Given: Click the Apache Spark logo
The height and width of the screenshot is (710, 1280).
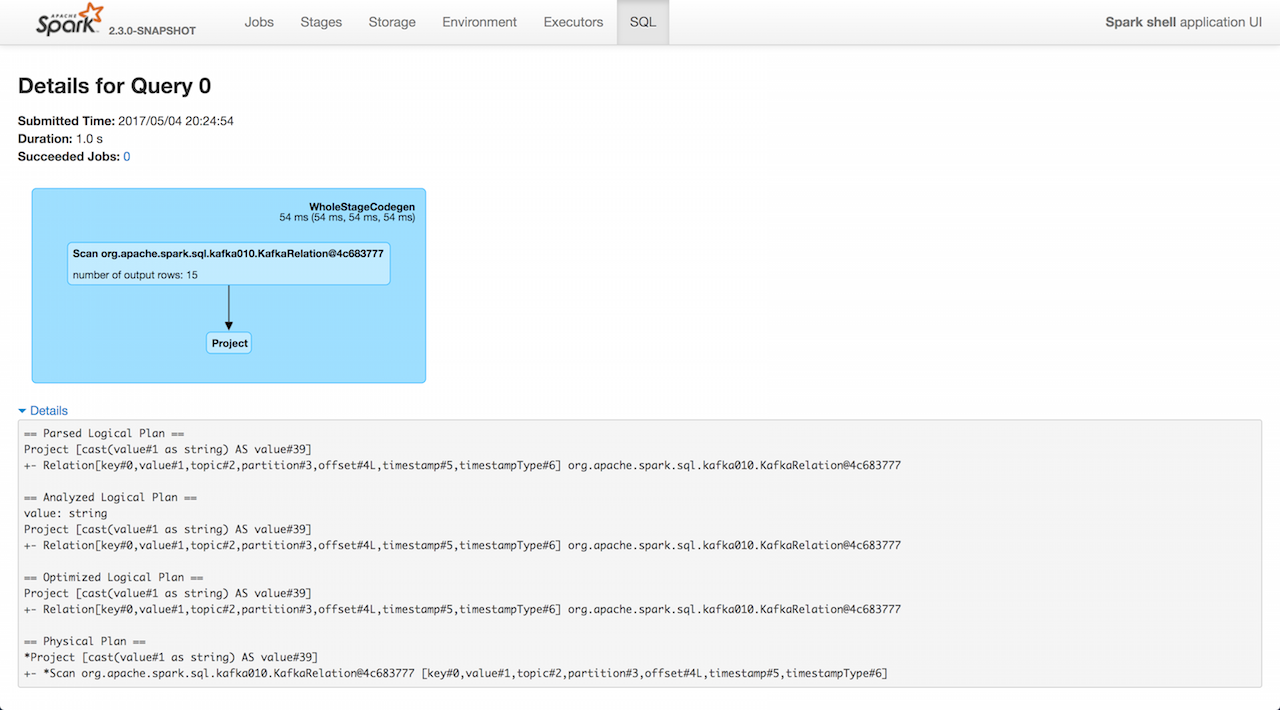Looking at the screenshot, I should (x=68, y=21).
